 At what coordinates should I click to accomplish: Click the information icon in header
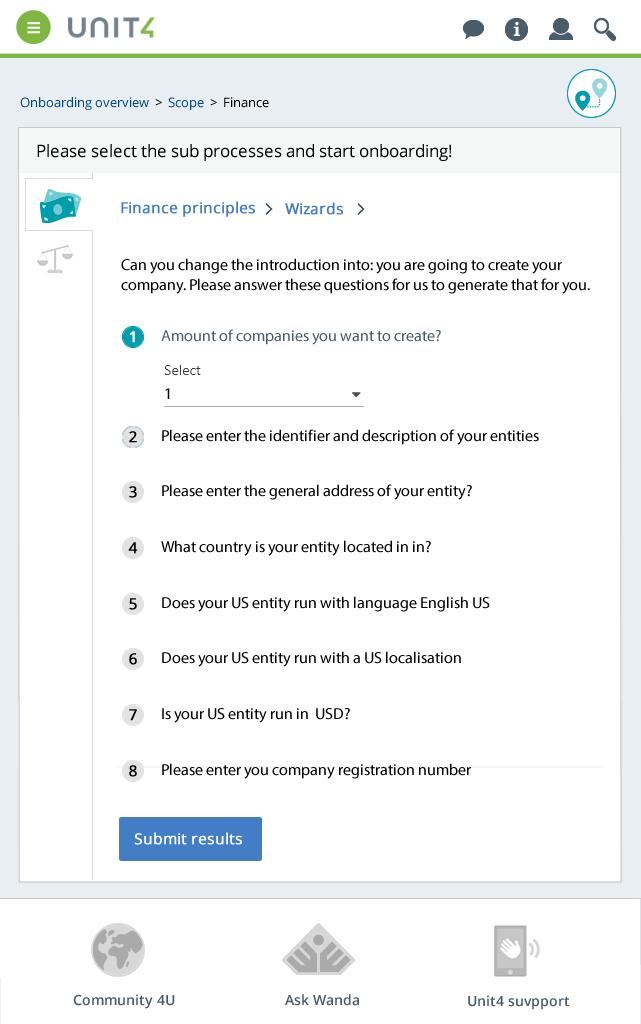[516, 29]
